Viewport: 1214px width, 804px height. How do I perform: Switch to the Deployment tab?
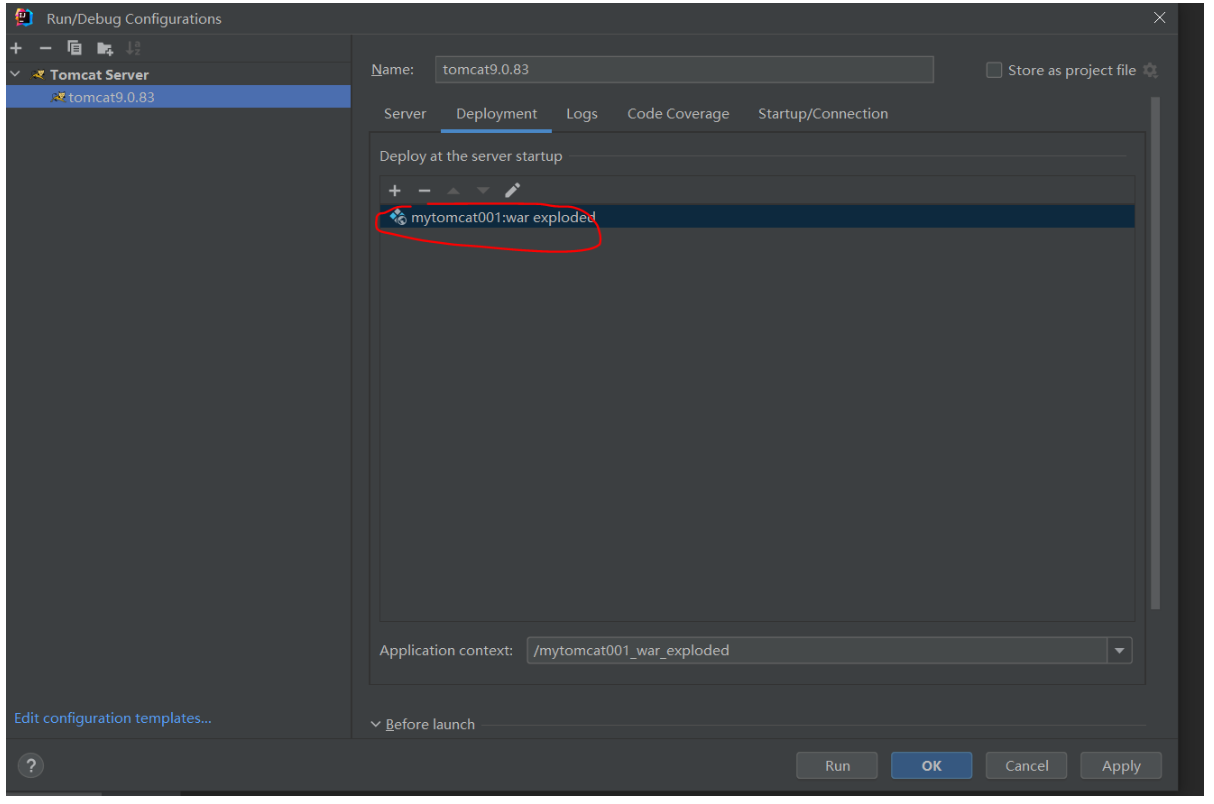pos(497,114)
